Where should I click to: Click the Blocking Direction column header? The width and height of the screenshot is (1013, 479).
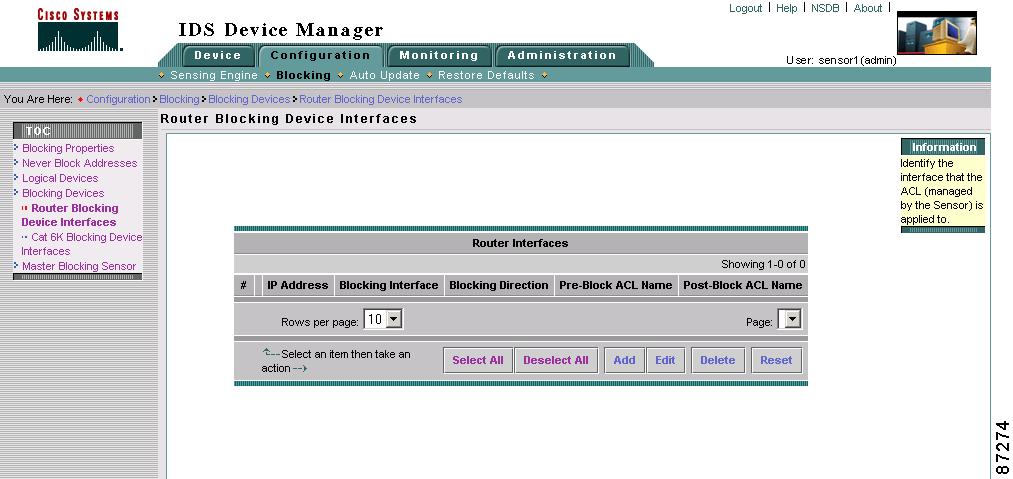point(499,285)
